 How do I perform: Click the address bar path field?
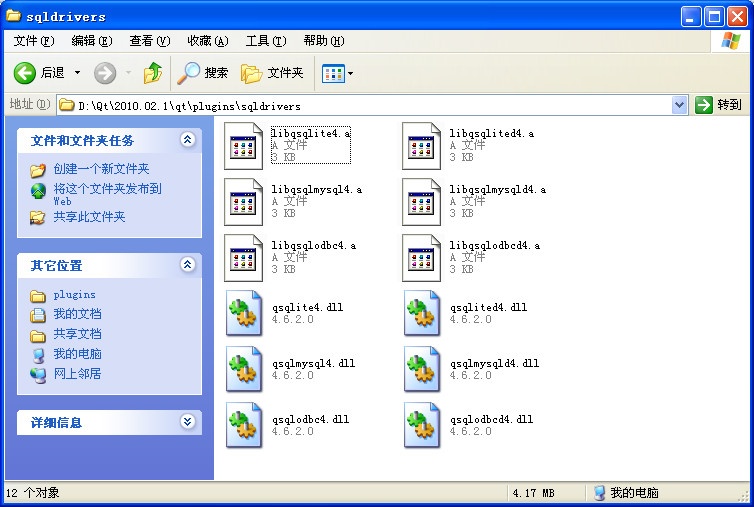[365, 105]
